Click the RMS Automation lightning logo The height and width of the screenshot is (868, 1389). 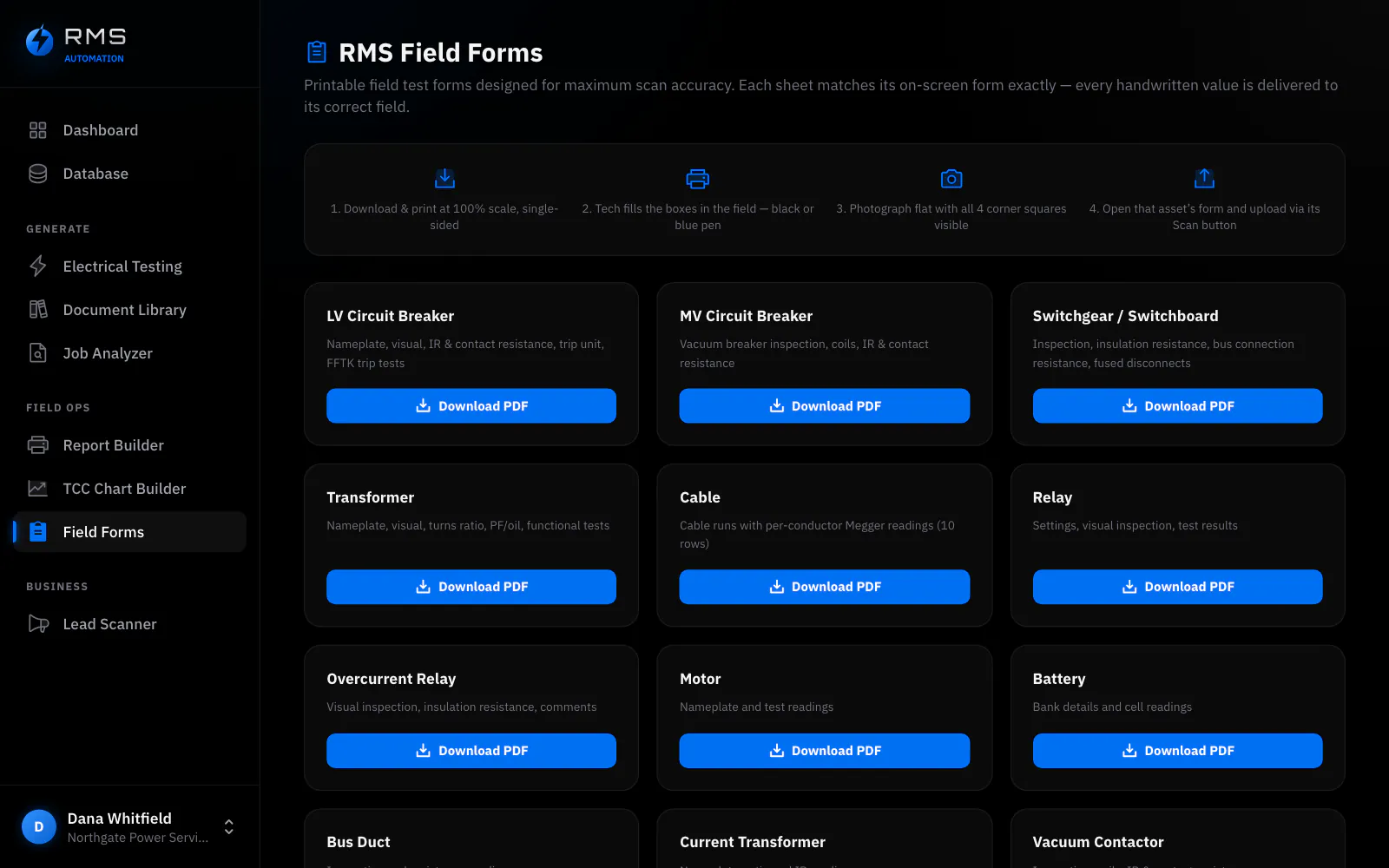click(x=39, y=41)
